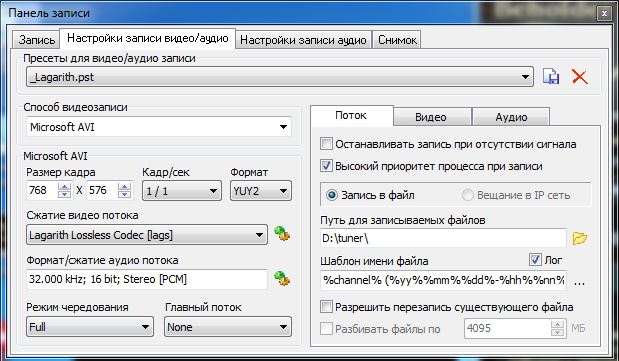Delete preset using the red X icon
This screenshot has width=619, height=361.
pos(580,76)
